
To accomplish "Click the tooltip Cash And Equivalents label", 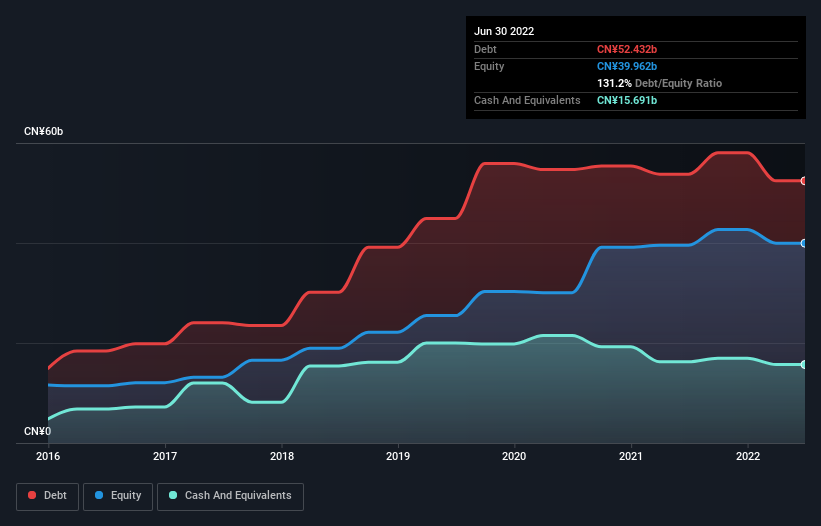I will pos(527,100).
